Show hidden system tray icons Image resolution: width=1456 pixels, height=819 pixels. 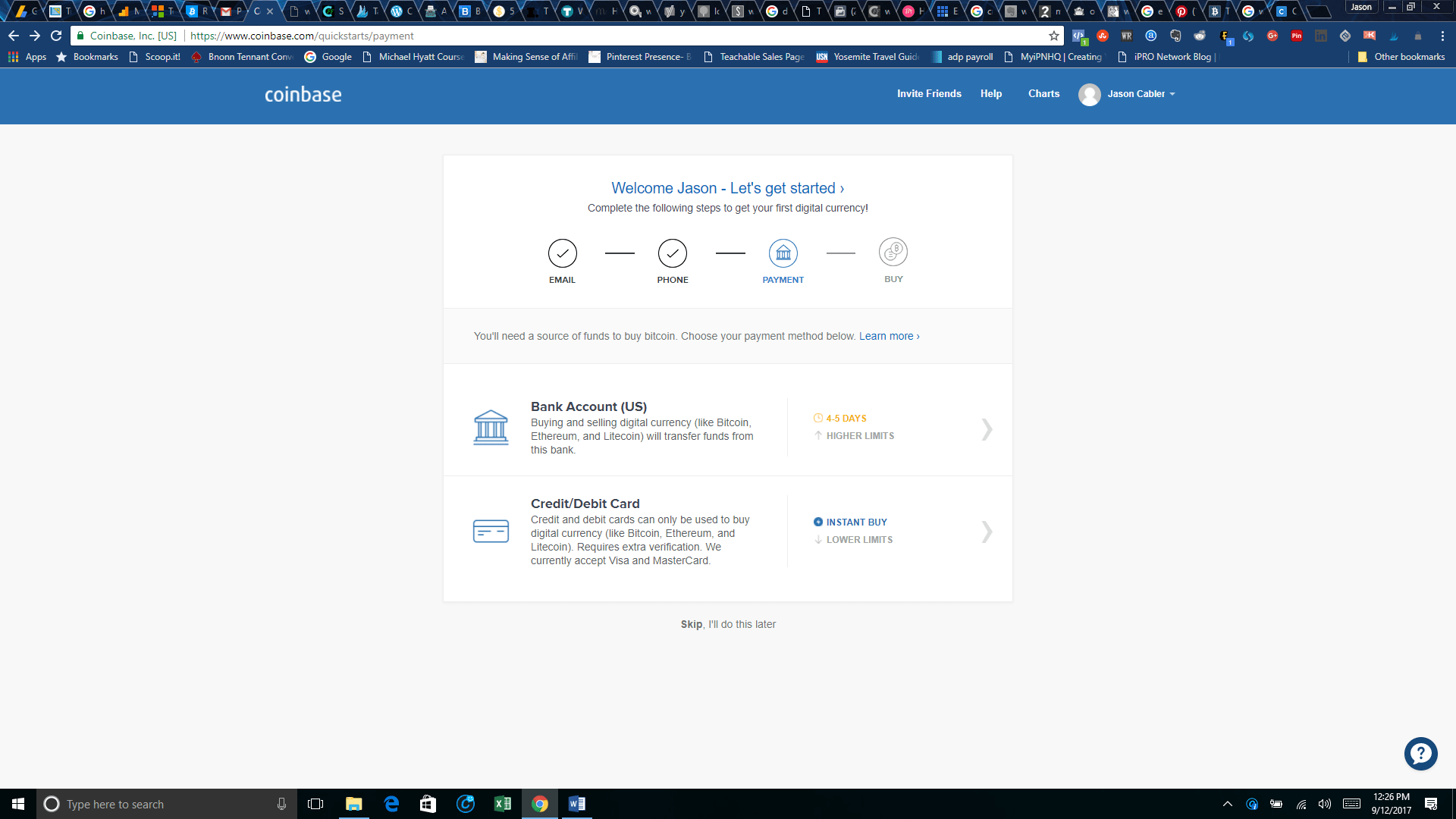[x=1228, y=804]
